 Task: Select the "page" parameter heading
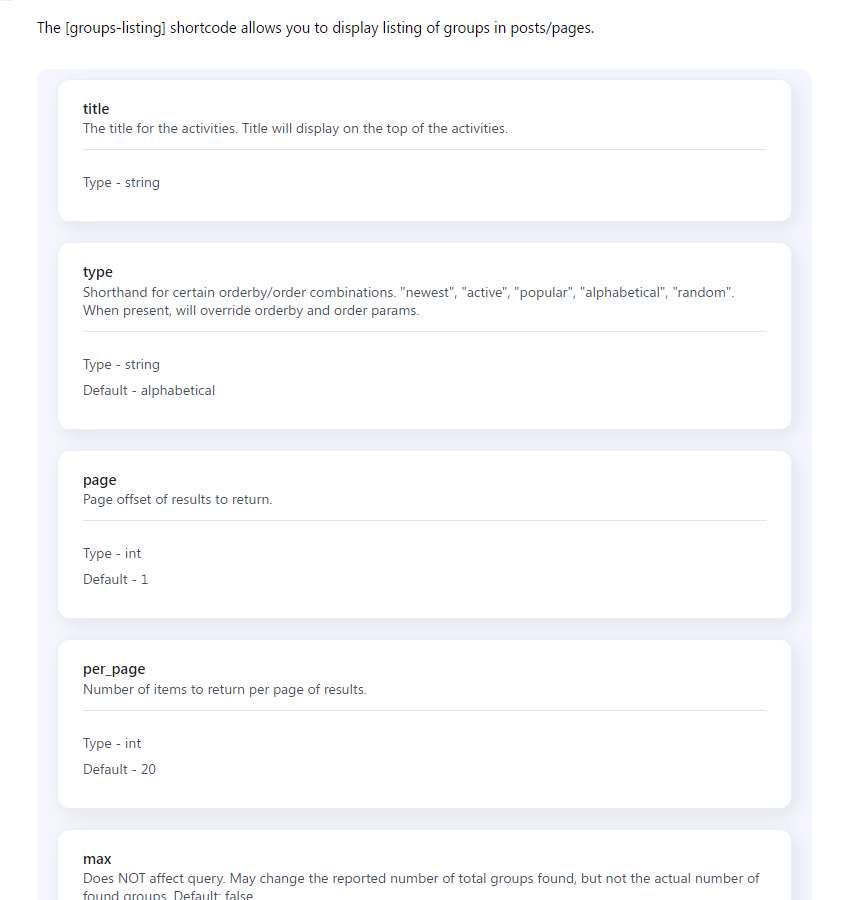click(100, 480)
